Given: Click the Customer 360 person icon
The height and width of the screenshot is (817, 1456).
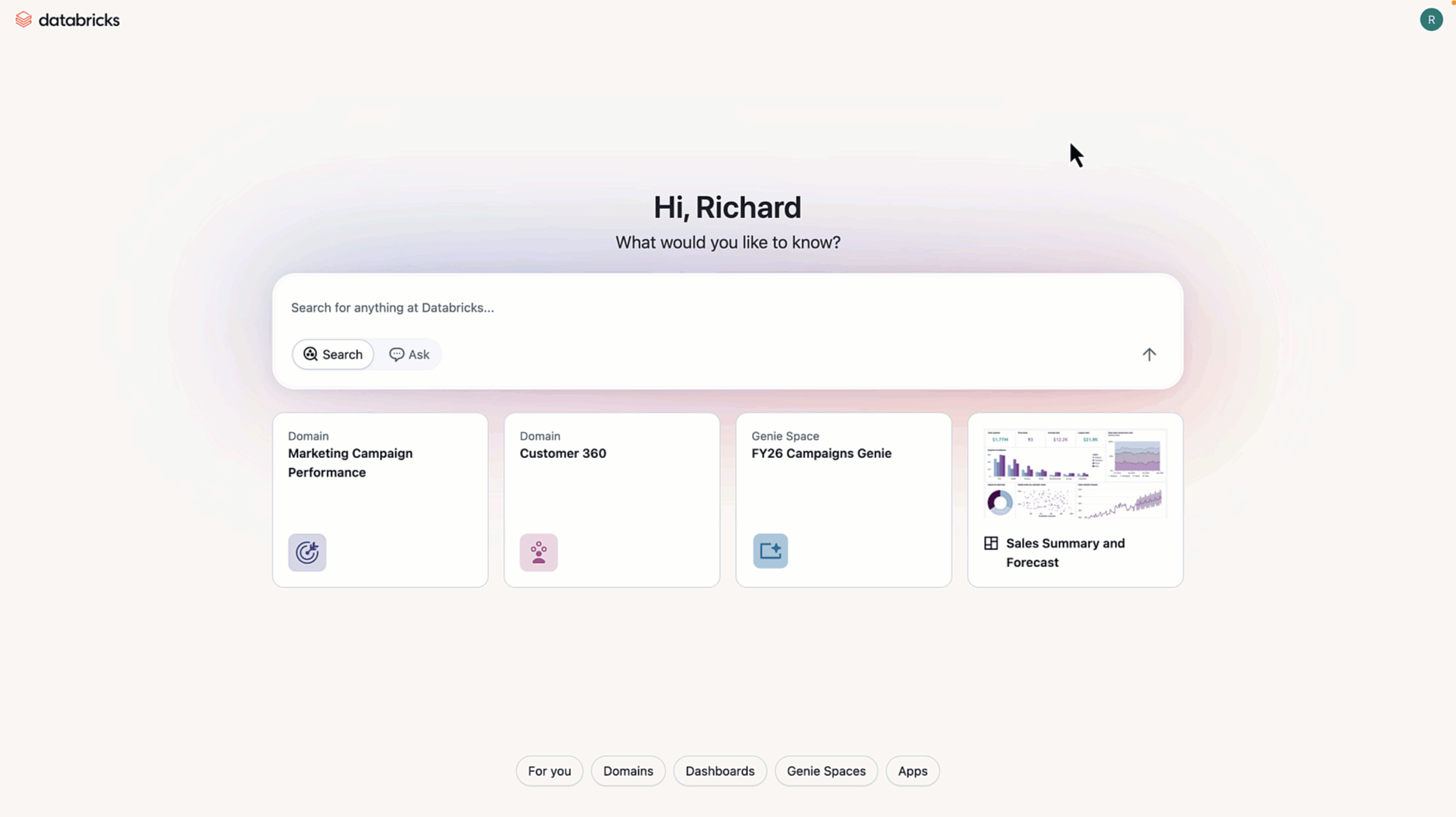Looking at the screenshot, I should (538, 552).
